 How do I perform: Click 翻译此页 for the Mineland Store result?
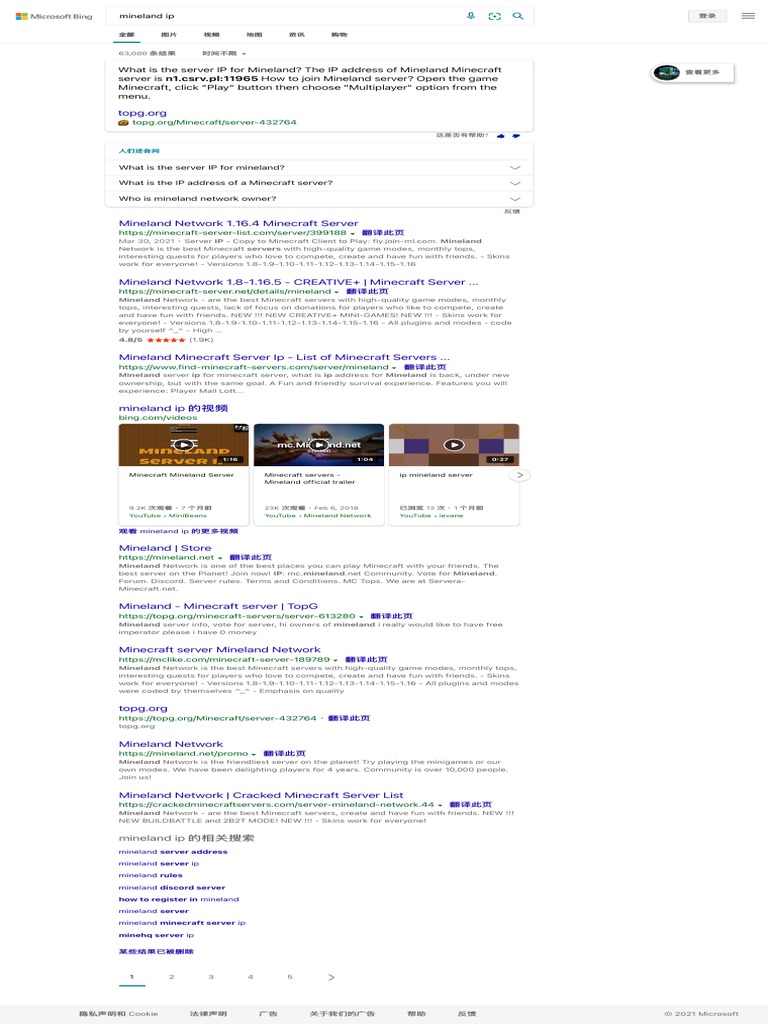(251, 558)
